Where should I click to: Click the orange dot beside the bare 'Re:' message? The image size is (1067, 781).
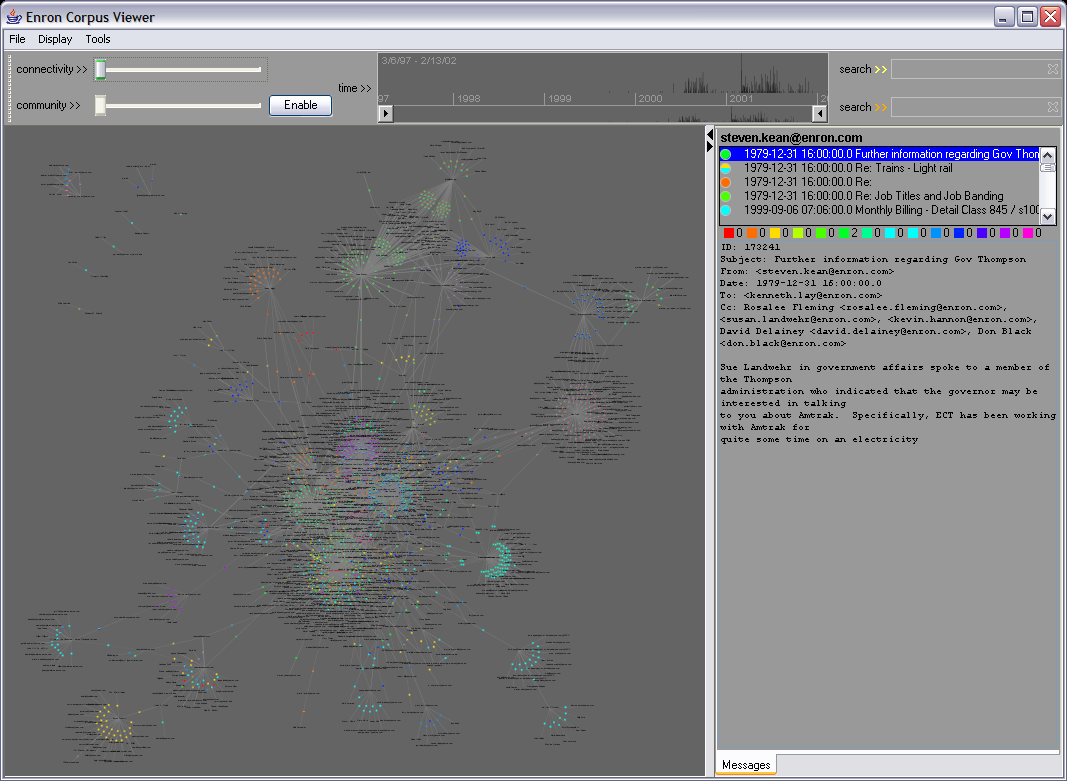tap(726, 182)
